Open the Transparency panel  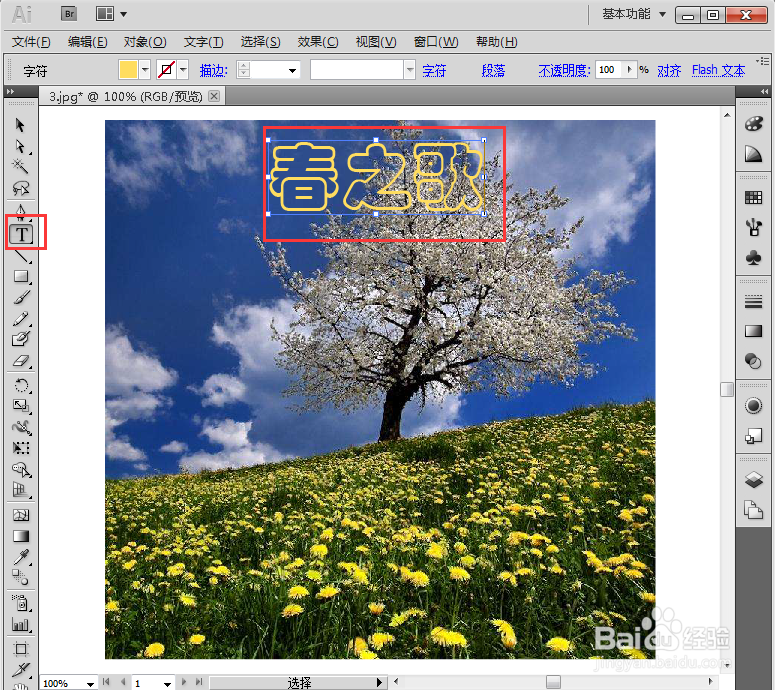[x=753, y=361]
